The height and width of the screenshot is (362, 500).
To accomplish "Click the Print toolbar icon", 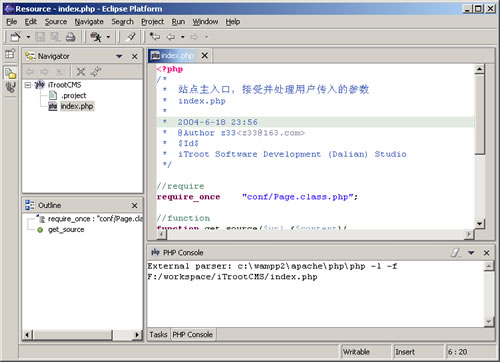I will pyautogui.click(x=70, y=37).
